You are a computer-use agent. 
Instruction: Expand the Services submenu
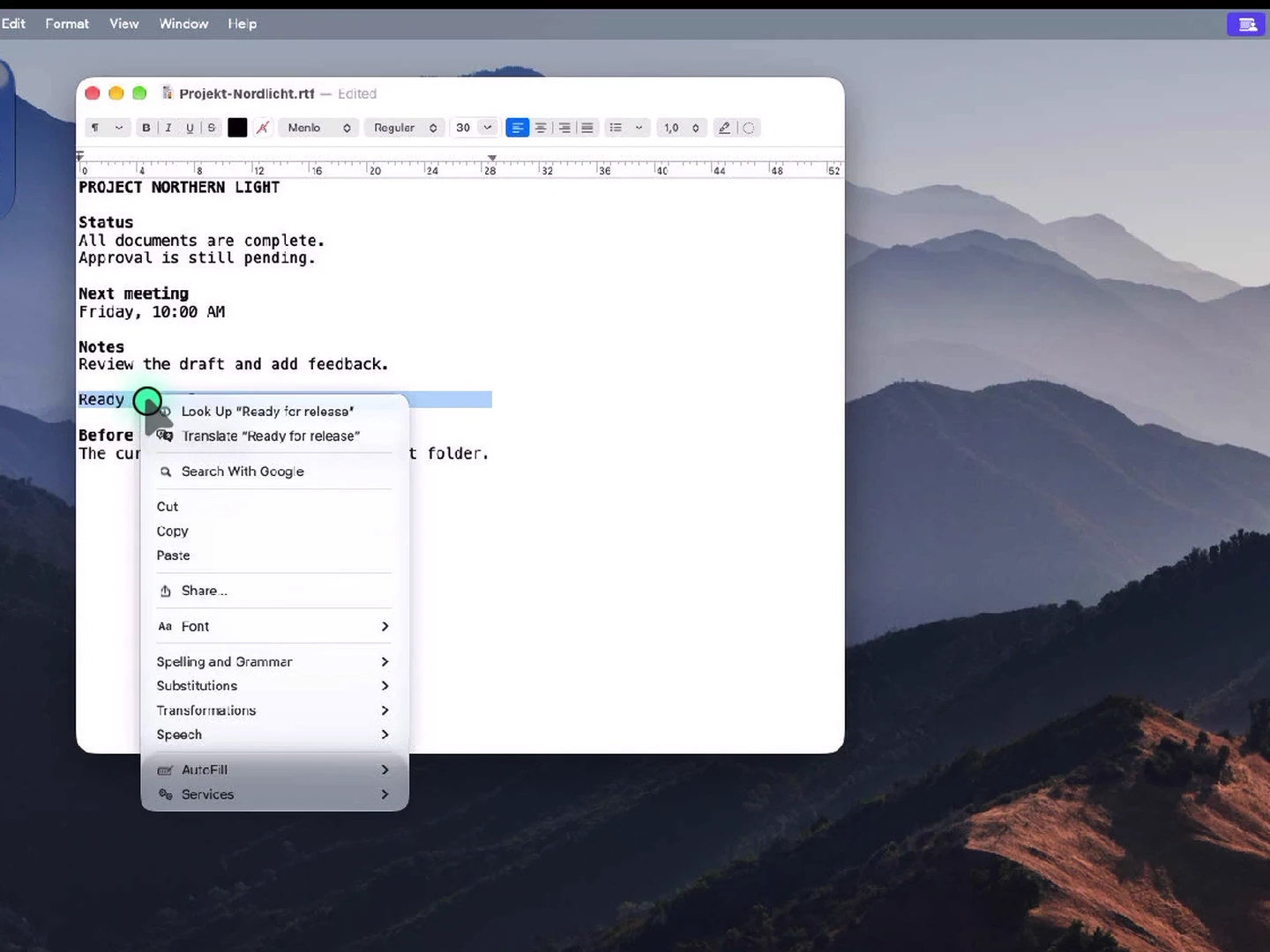tap(274, 794)
